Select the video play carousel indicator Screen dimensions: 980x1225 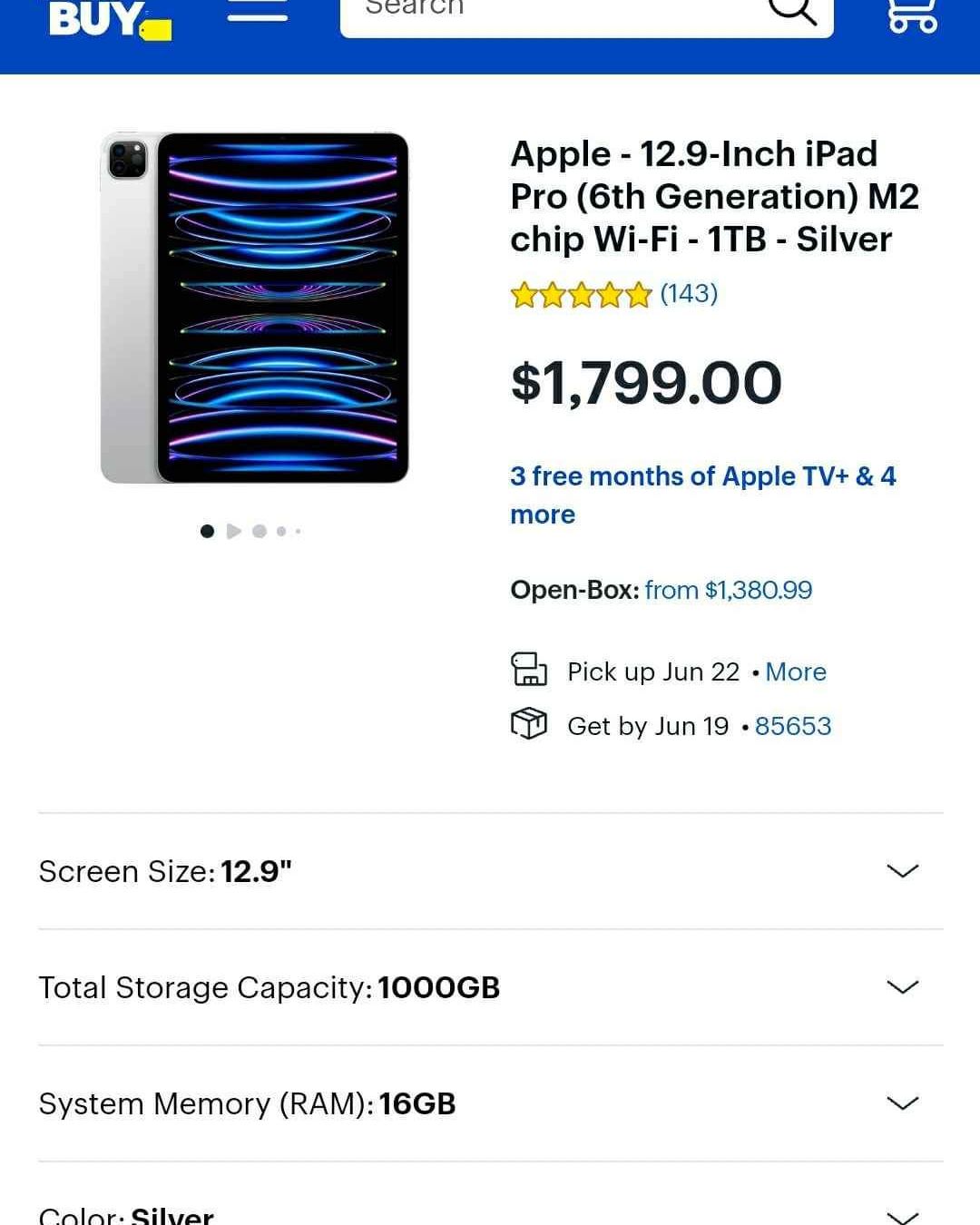click(234, 531)
